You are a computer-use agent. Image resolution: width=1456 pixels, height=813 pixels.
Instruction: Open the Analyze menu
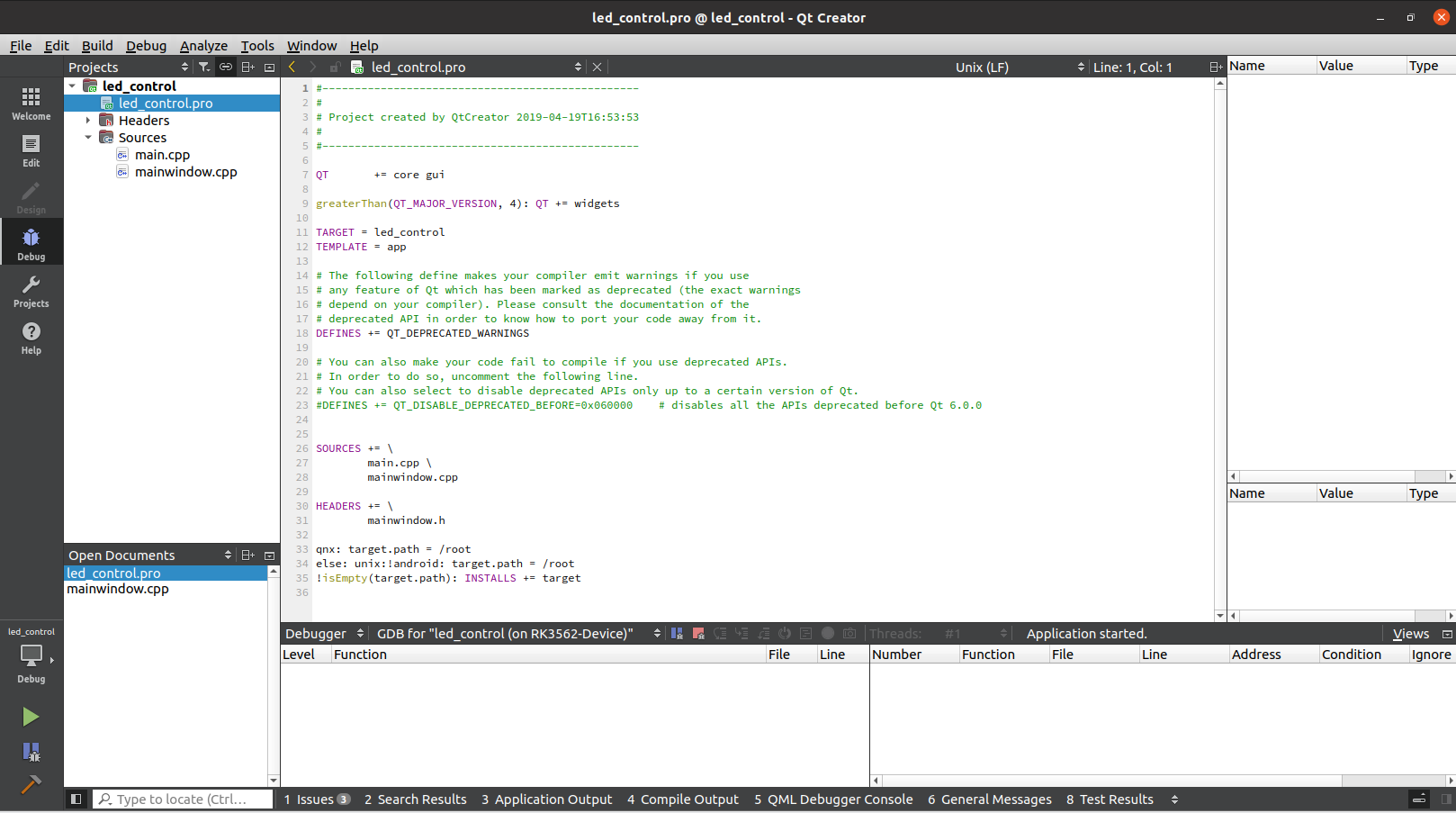point(203,45)
